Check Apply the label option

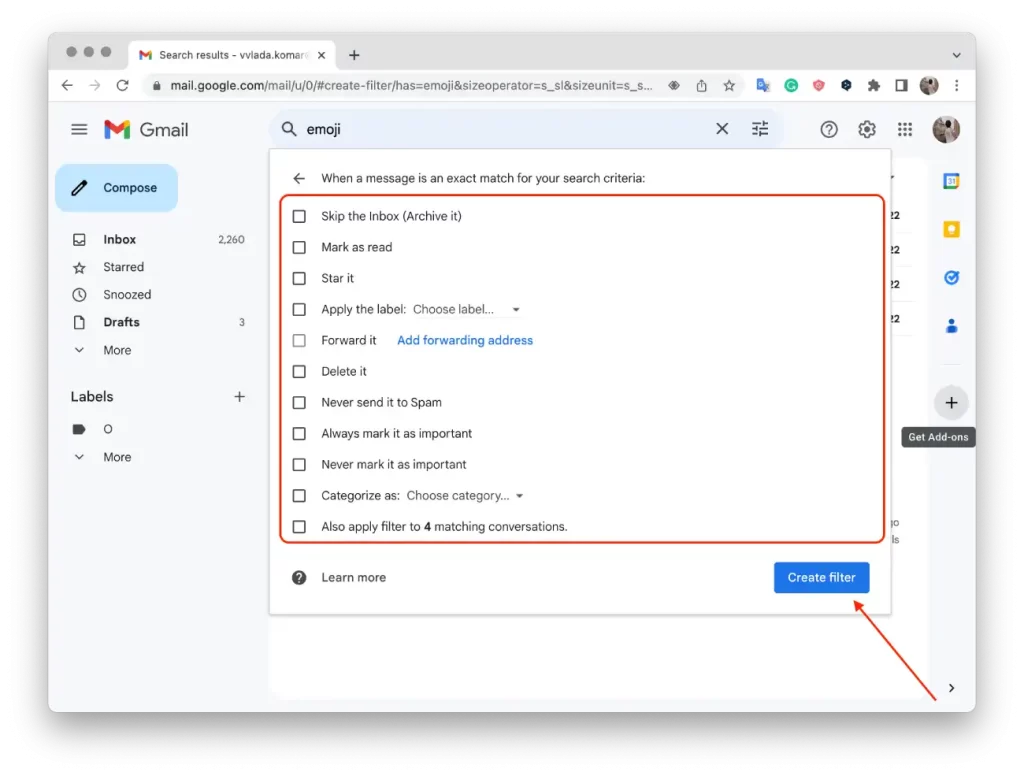299,310
